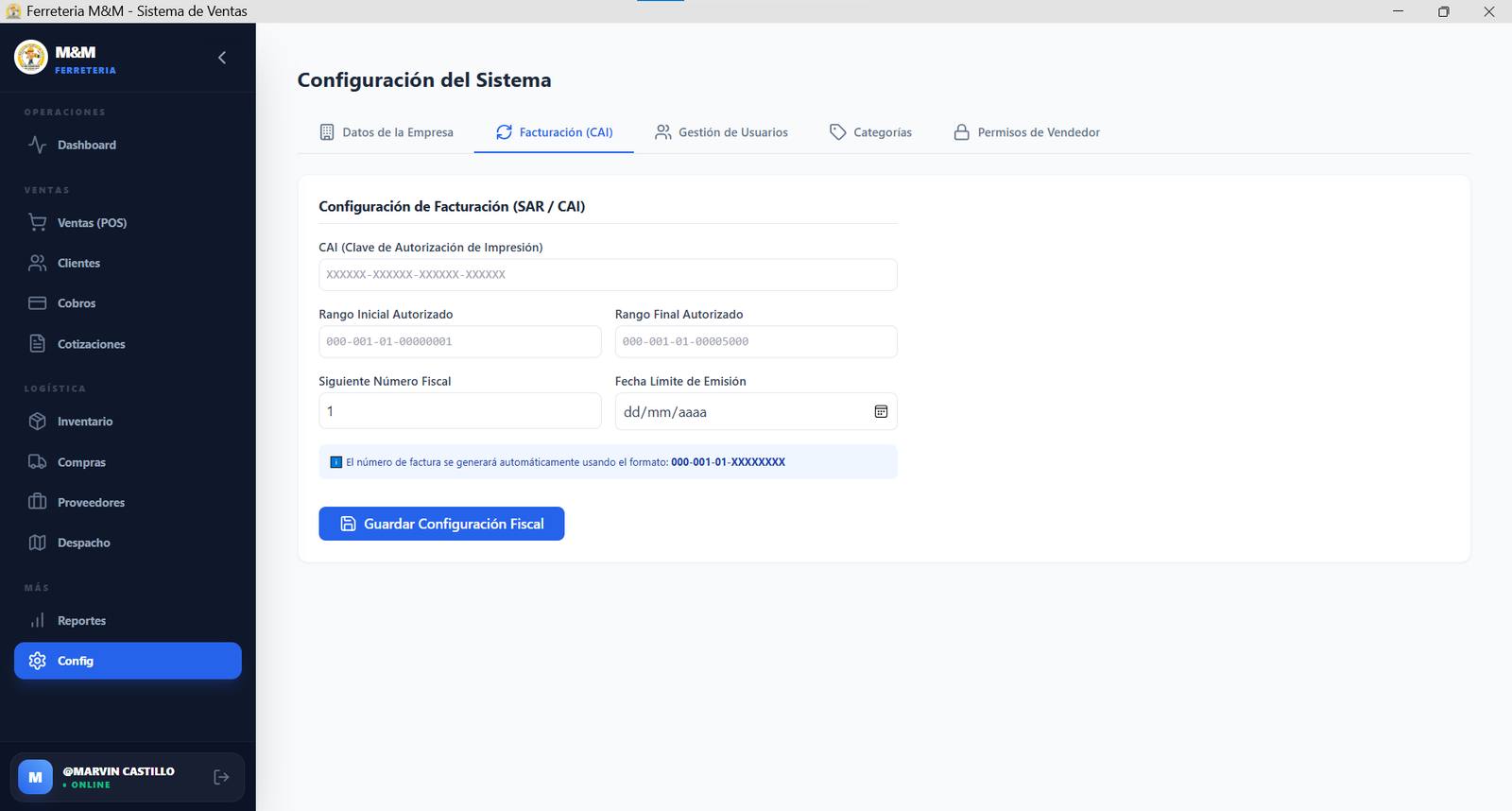
Task: Click the tag icon on Categorías
Action: [838, 132]
